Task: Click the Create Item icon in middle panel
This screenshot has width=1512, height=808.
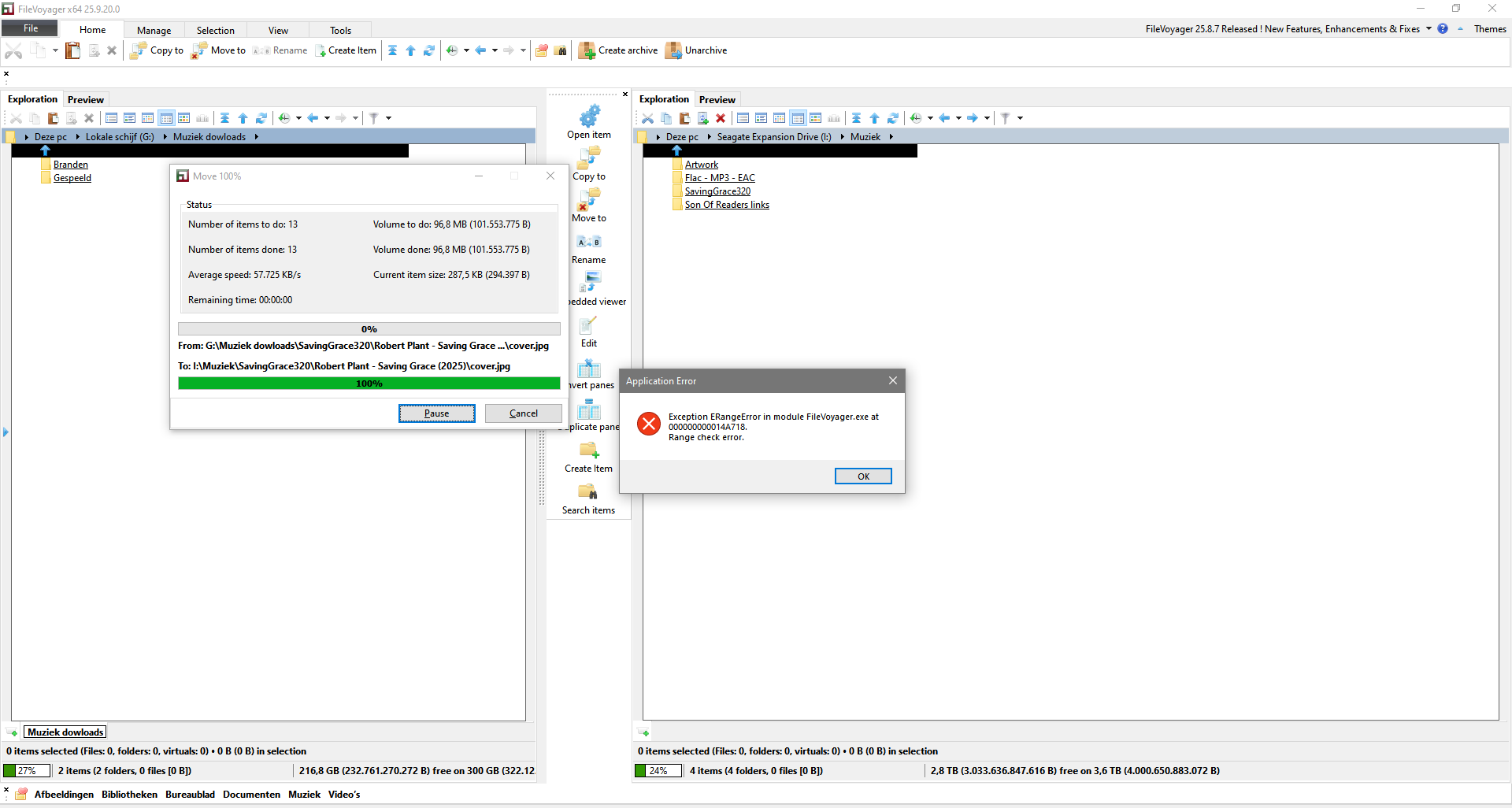Action: 588,450
